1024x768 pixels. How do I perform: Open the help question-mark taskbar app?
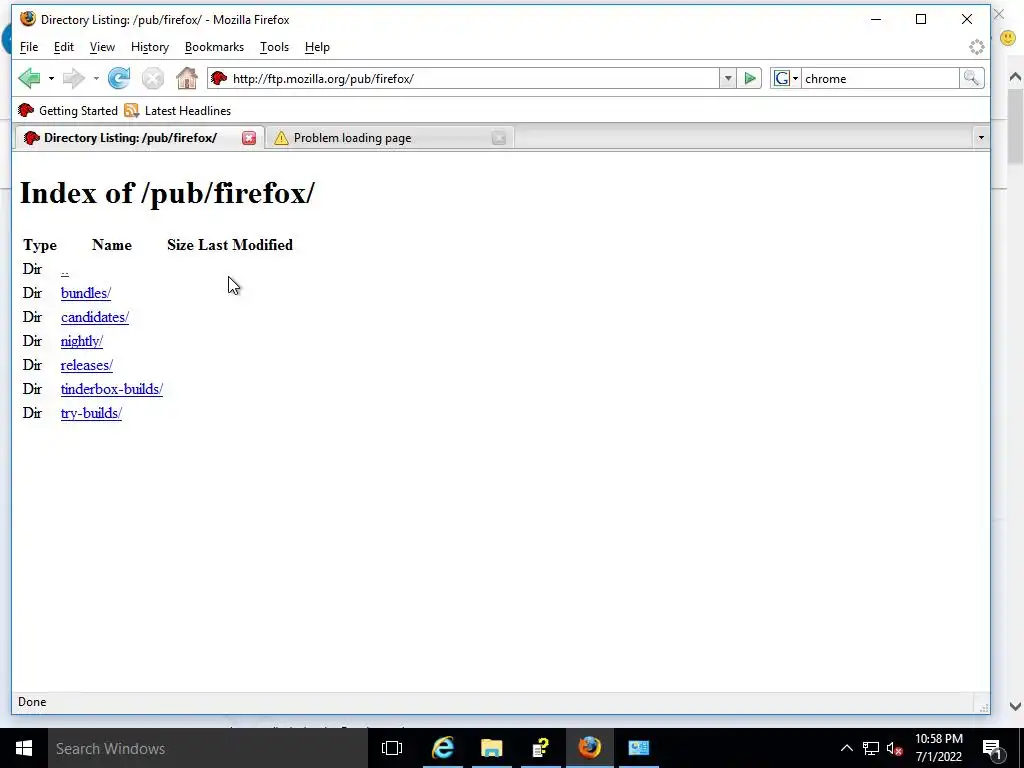point(541,748)
